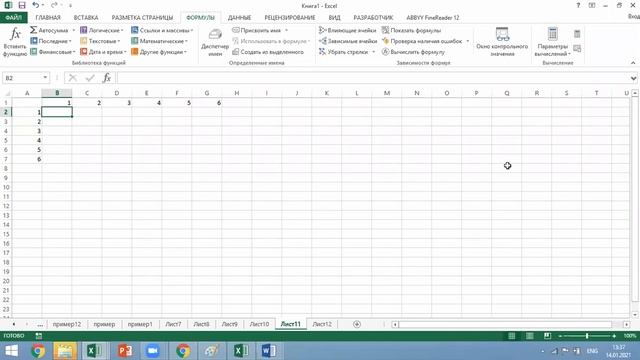Switch to the Review (РЕЦЕНЗИРОВАНИЕ) tab
Viewport: 640px width, 360px height.
[x=290, y=18]
